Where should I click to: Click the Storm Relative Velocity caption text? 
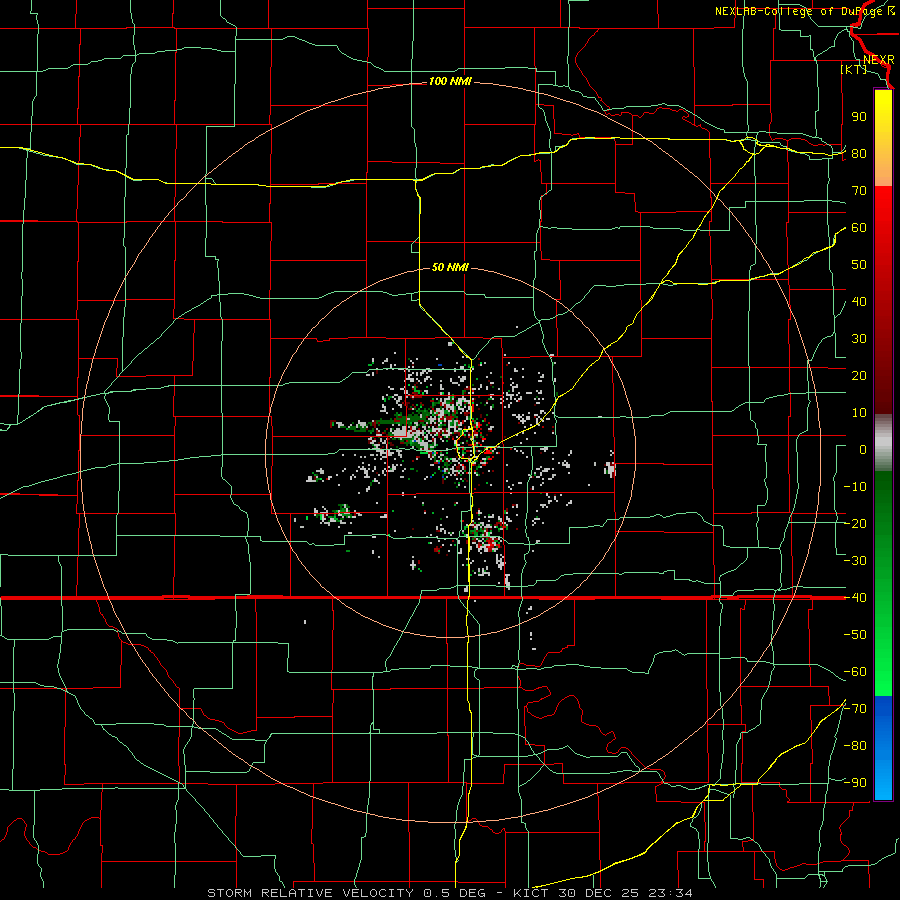(449, 893)
